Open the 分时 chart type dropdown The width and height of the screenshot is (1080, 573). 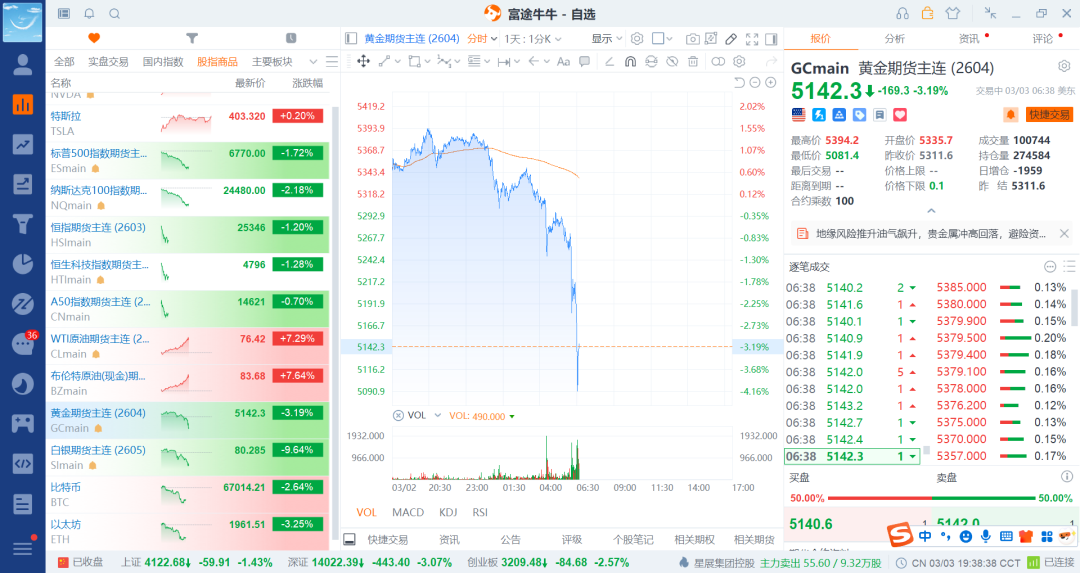pos(482,39)
